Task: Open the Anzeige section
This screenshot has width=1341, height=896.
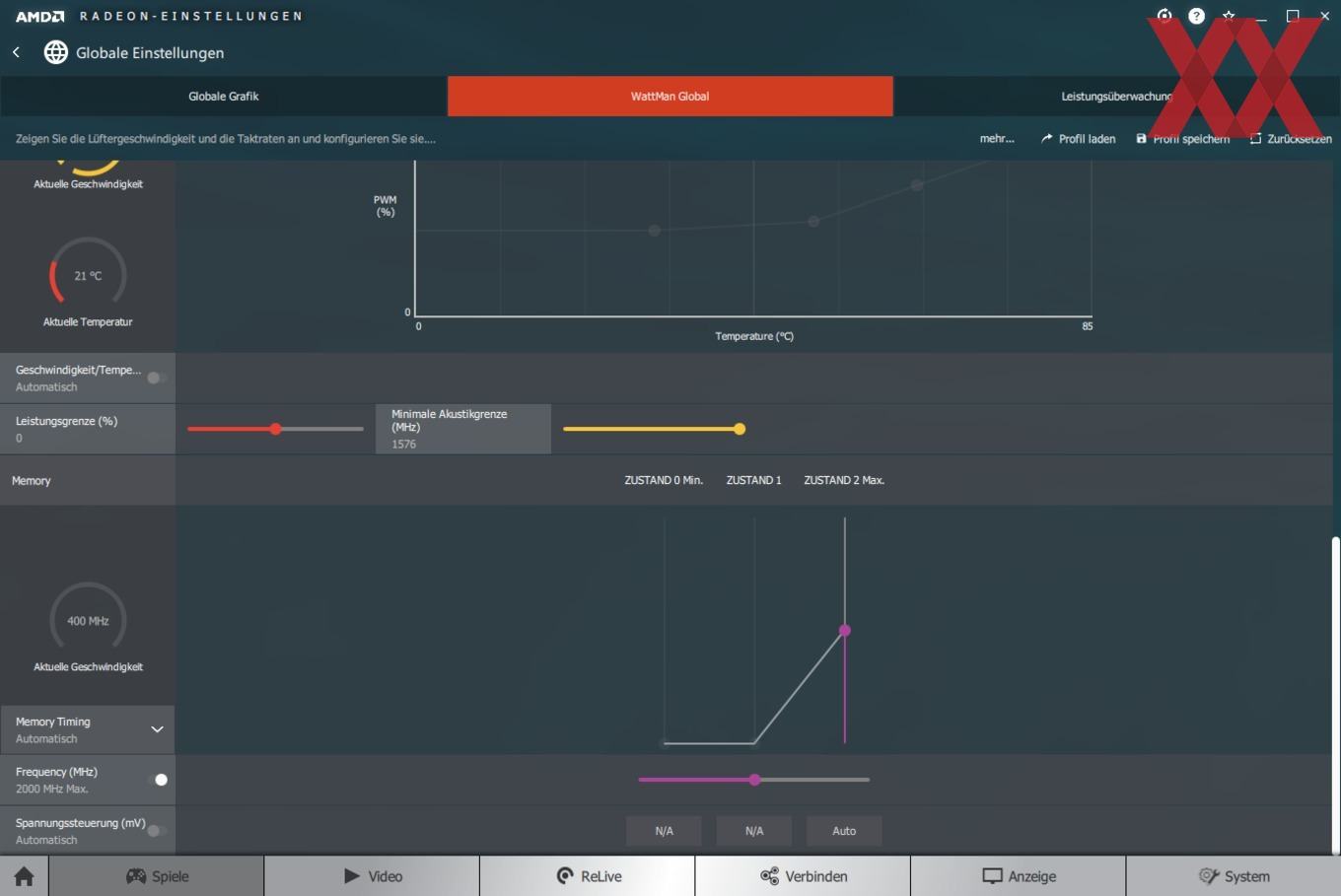Action: click(1019, 876)
